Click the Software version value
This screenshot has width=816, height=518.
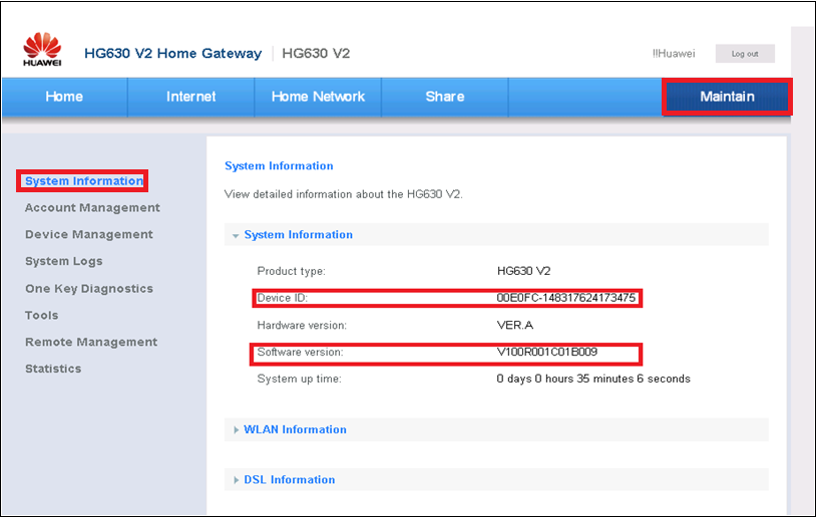547,352
